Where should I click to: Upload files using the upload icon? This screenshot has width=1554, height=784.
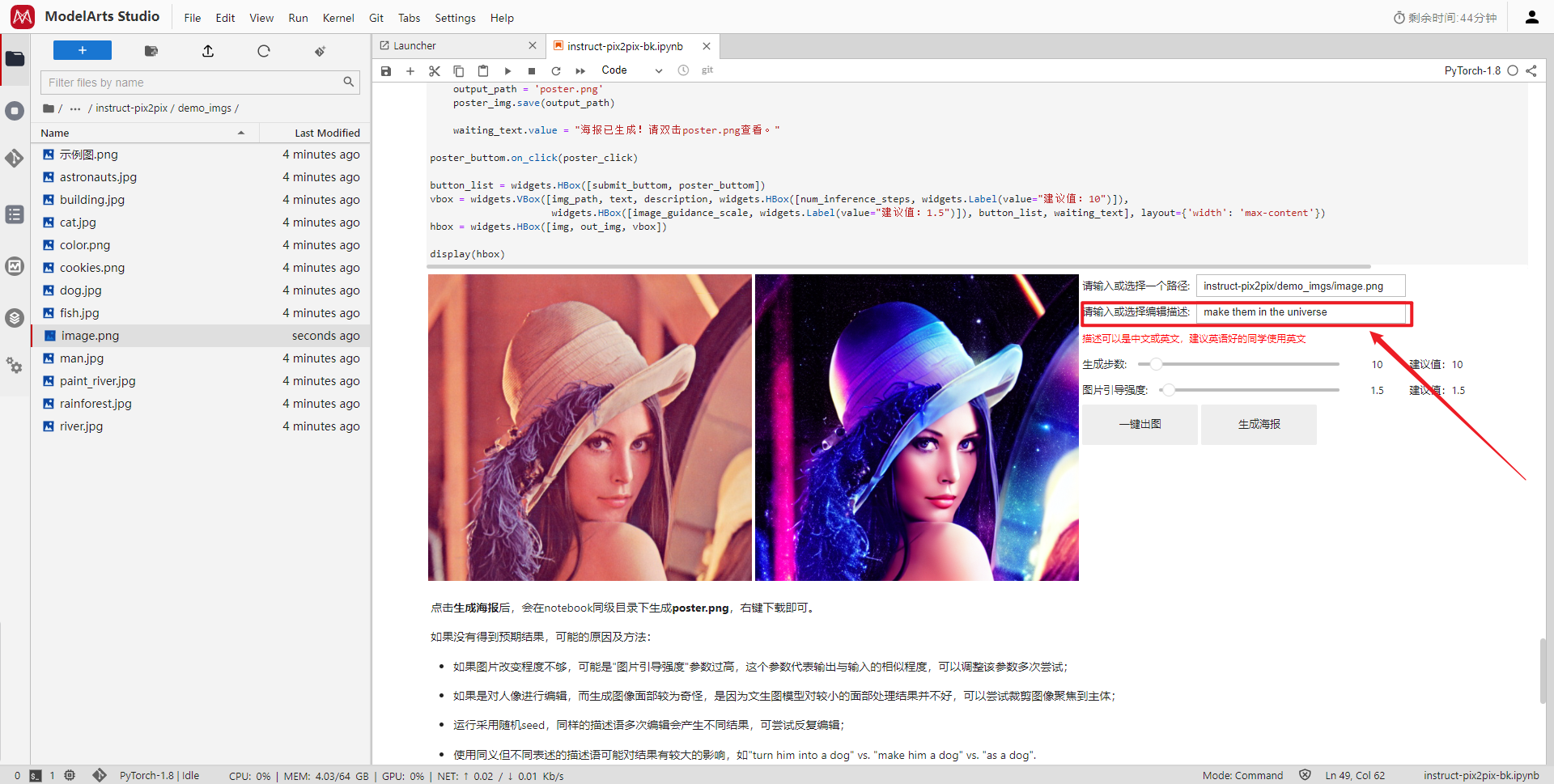(208, 51)
